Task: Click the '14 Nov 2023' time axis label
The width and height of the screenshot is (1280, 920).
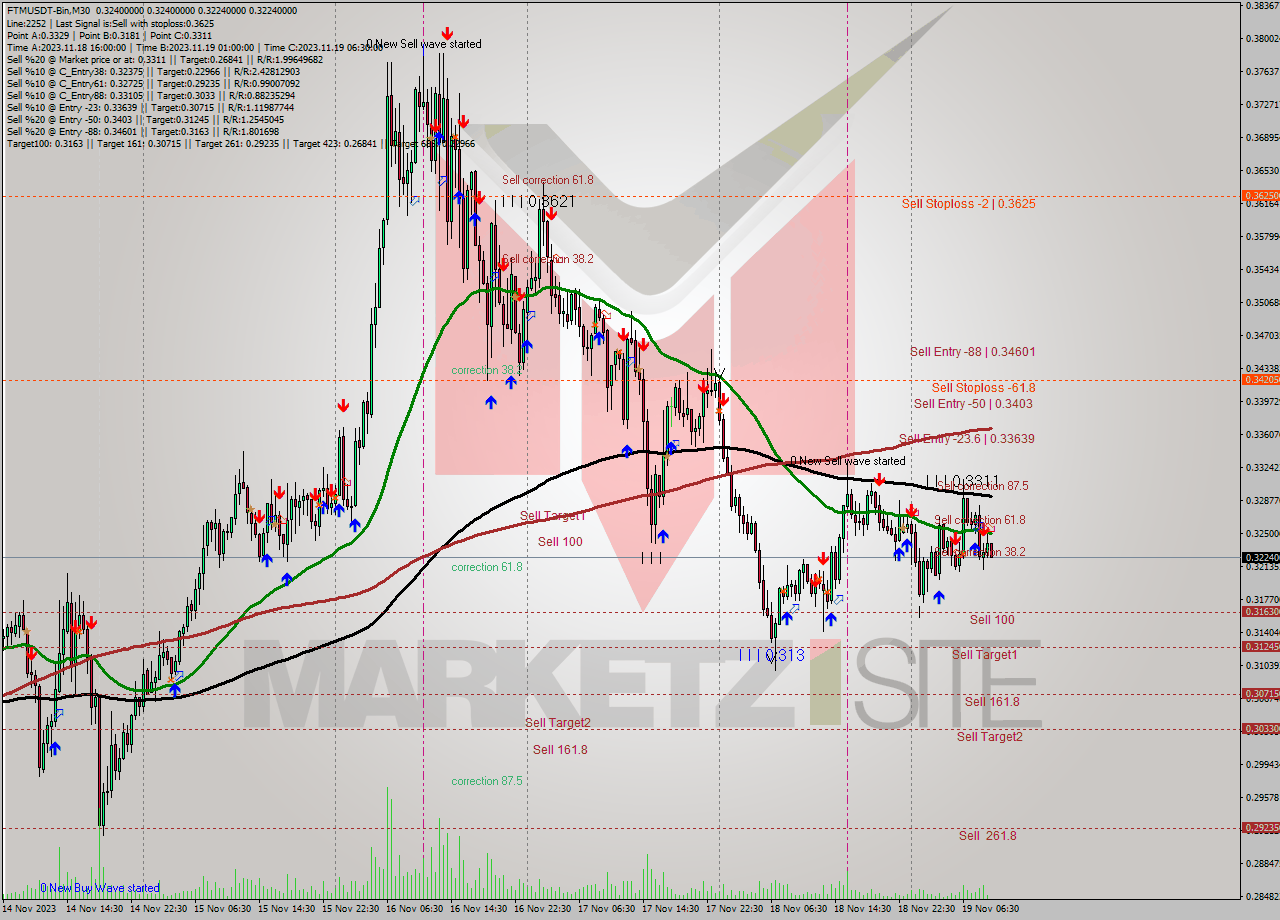Action: click(x=30, y=909)
